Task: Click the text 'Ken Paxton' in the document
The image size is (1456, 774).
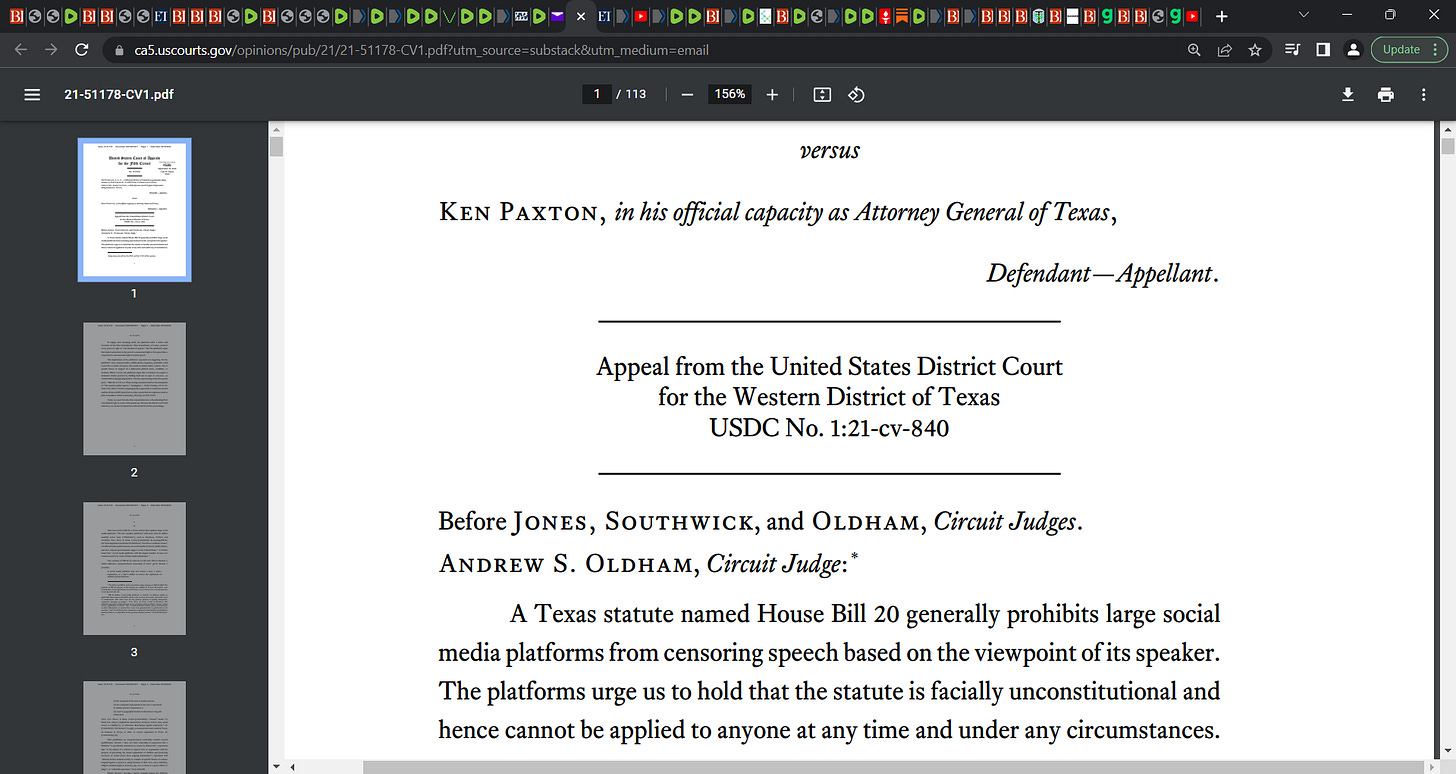Action: click(521, 213)
